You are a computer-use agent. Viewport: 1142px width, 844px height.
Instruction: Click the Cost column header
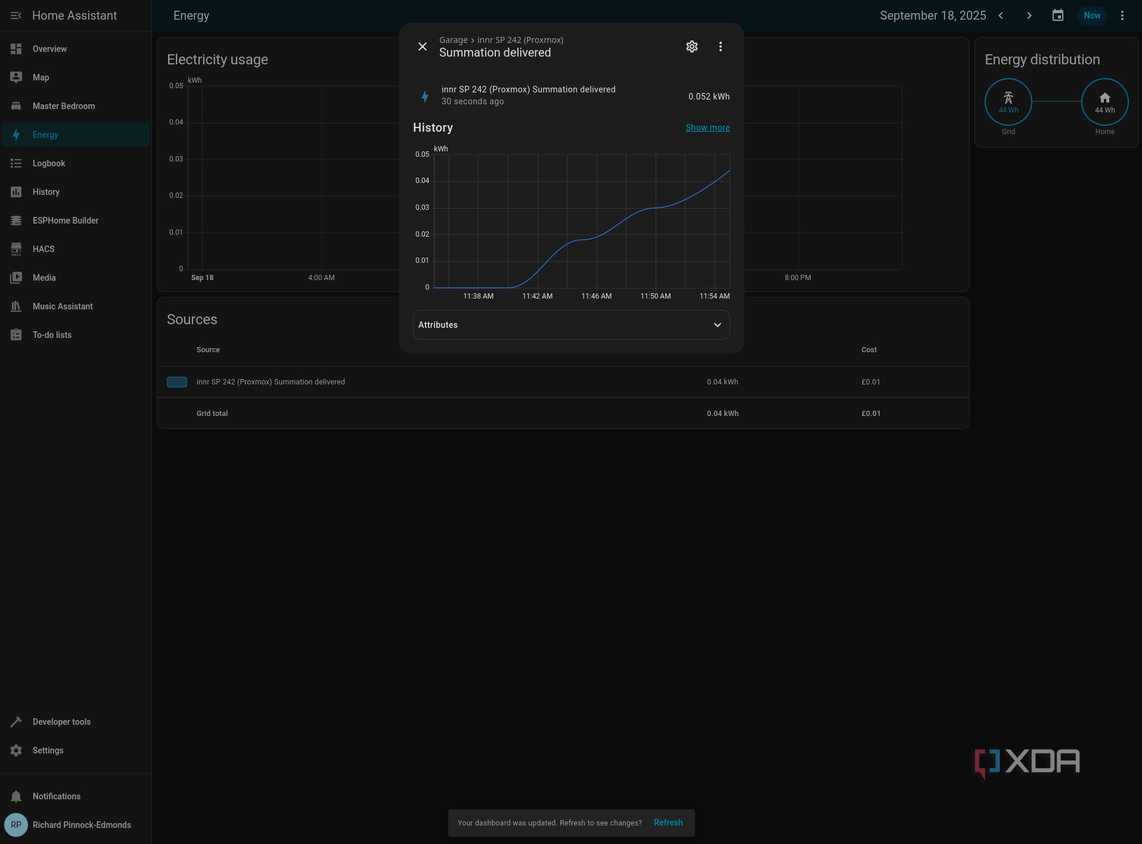pos(869,350)
